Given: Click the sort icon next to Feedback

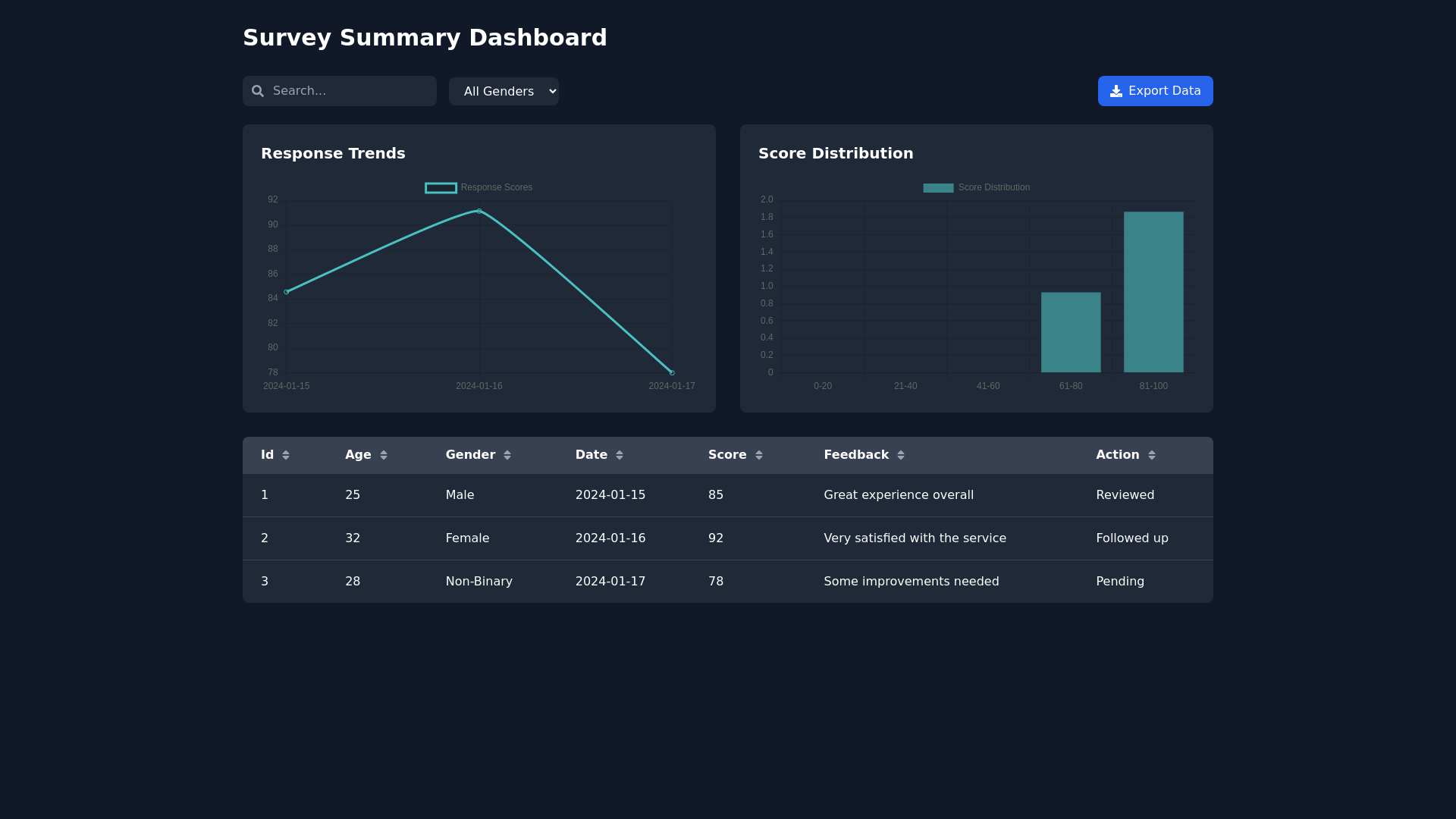Looking at the screenshot, I should pyautogui.click(x=902, y=454).
